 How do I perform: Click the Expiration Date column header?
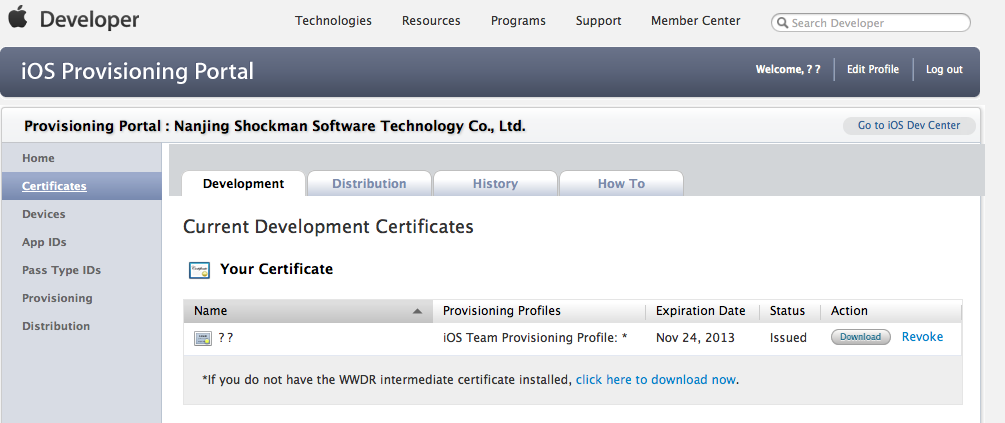(x=701, y=311)
